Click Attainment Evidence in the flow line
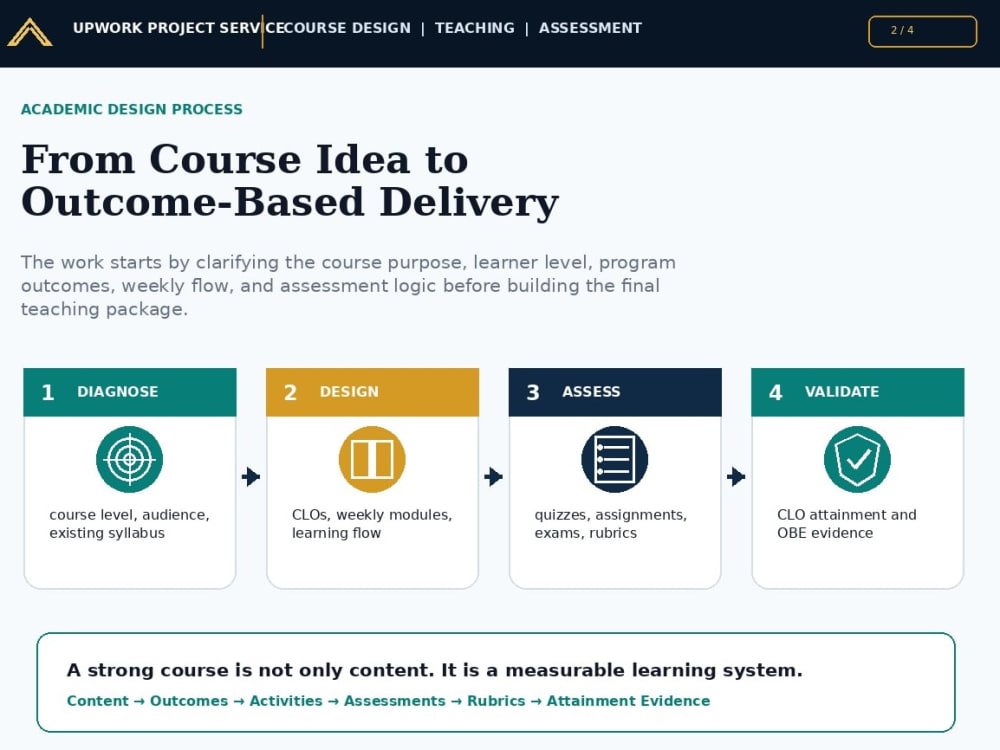 [628, 701]
